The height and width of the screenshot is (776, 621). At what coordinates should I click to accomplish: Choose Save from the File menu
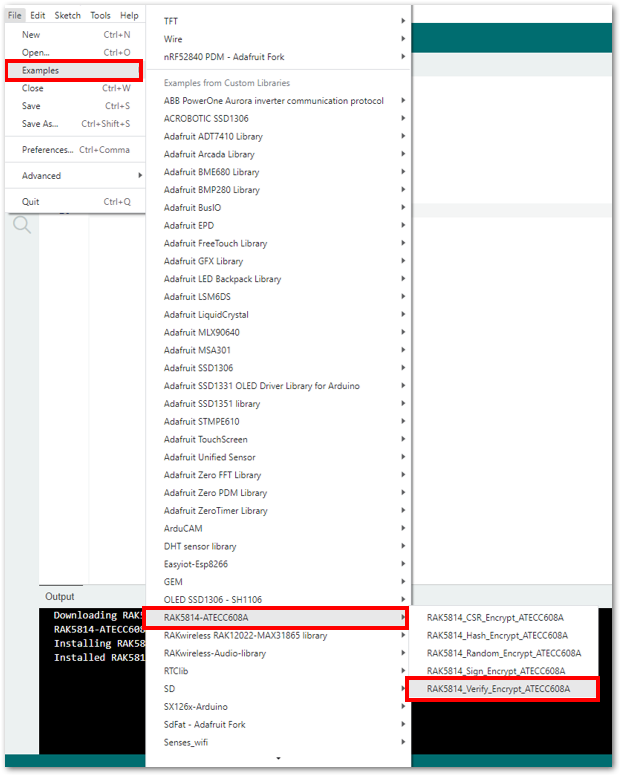coord(75,106)
